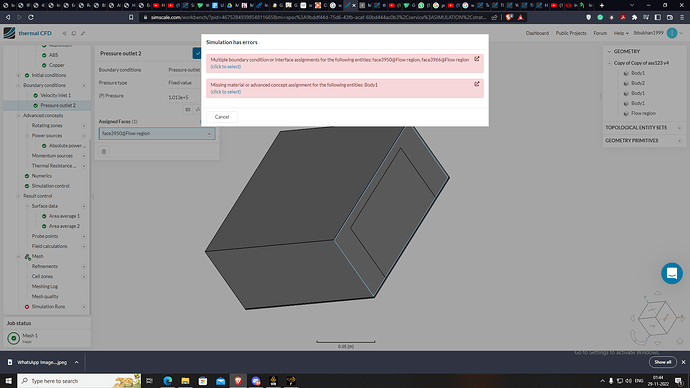690x388 pixels.
Task: Add topological entity set with plus icon
Action: point(680,128)
